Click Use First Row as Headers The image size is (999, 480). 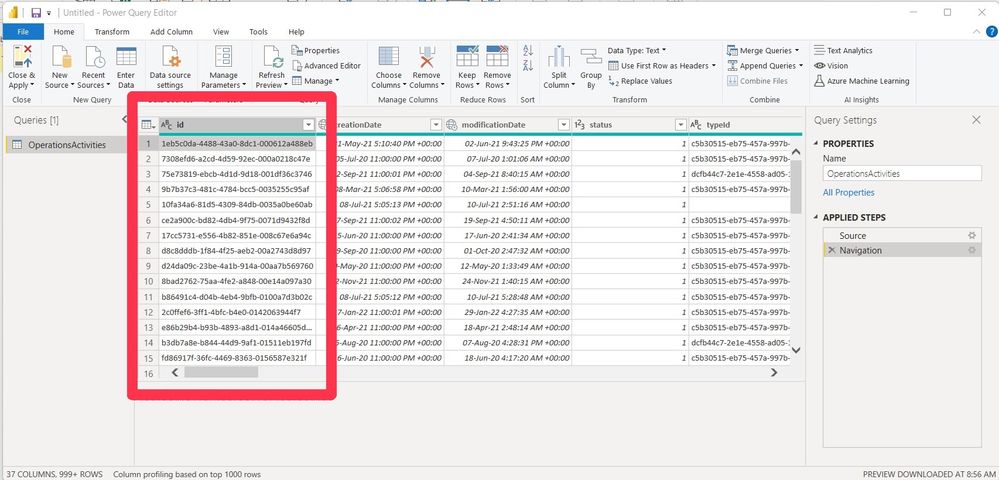tap(660, 66)
